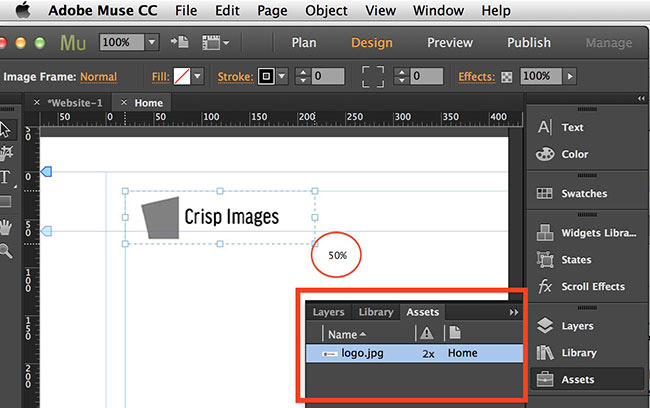The height and width of the screenshot is (408, 650).
Task: Select the Assets panel in the dock
Action: (587, 379)
